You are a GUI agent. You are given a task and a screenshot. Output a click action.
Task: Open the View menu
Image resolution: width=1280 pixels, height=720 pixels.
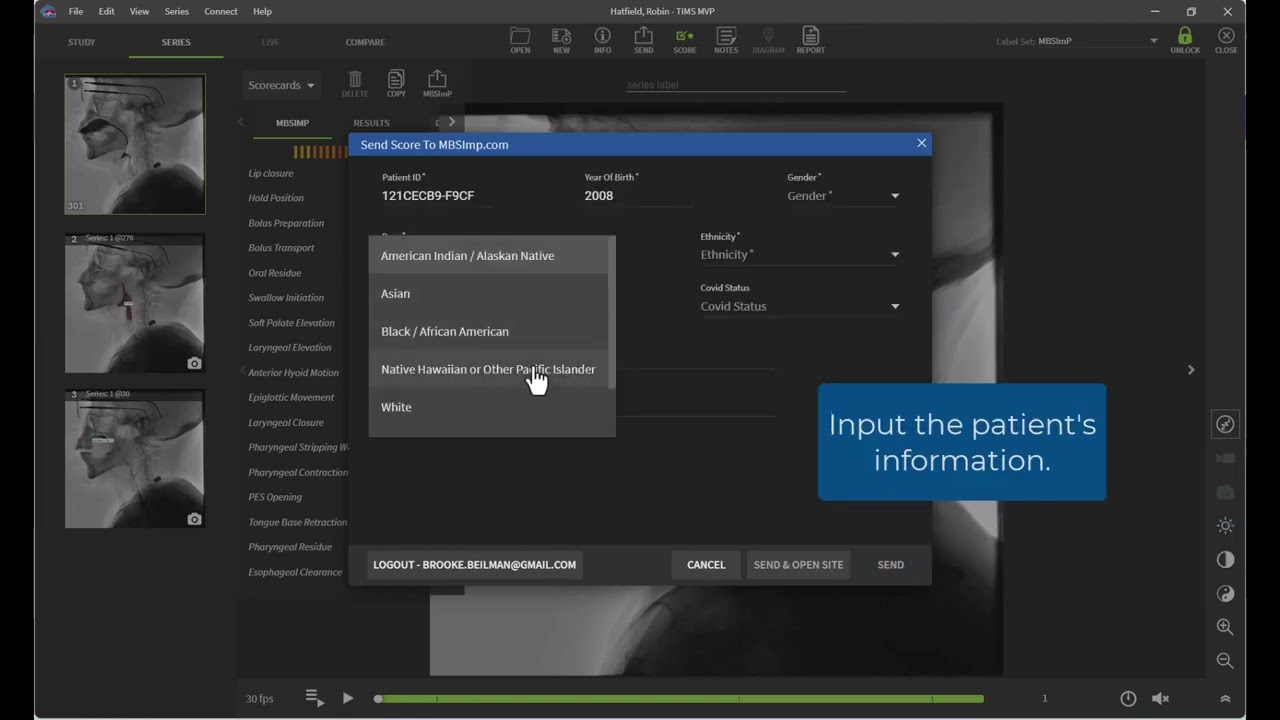pyautogui.click(x=140, y=11)
